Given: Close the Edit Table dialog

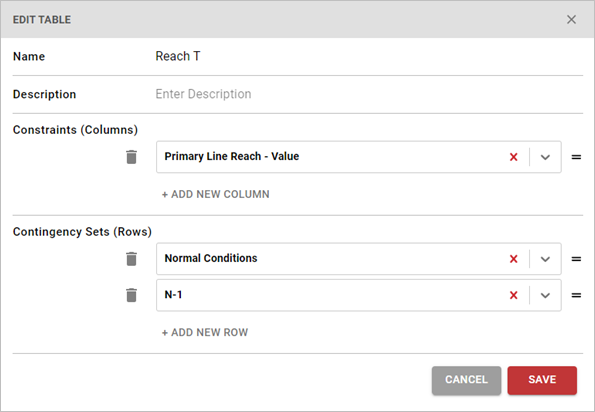Looking at the screenshot, I should (x=571, y=19).
